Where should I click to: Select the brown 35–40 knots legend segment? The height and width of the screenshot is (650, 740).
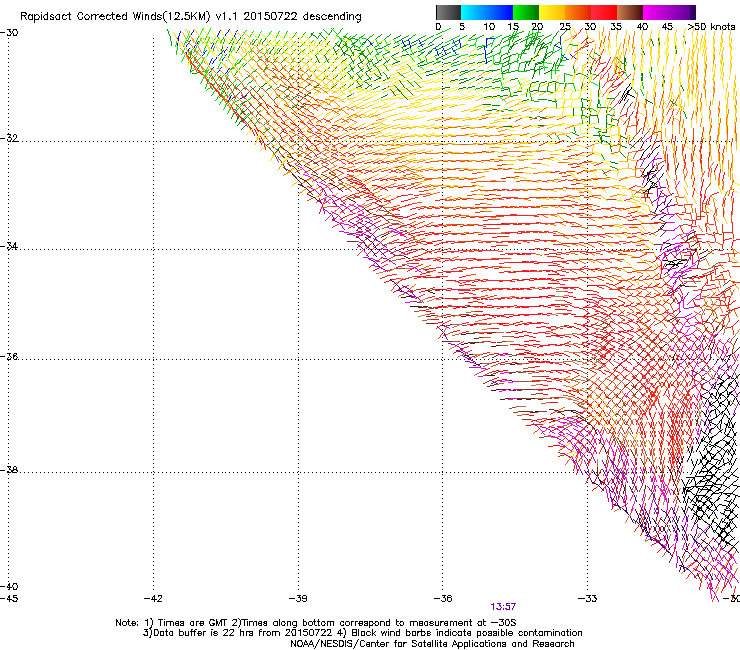(x=630, y=12)
